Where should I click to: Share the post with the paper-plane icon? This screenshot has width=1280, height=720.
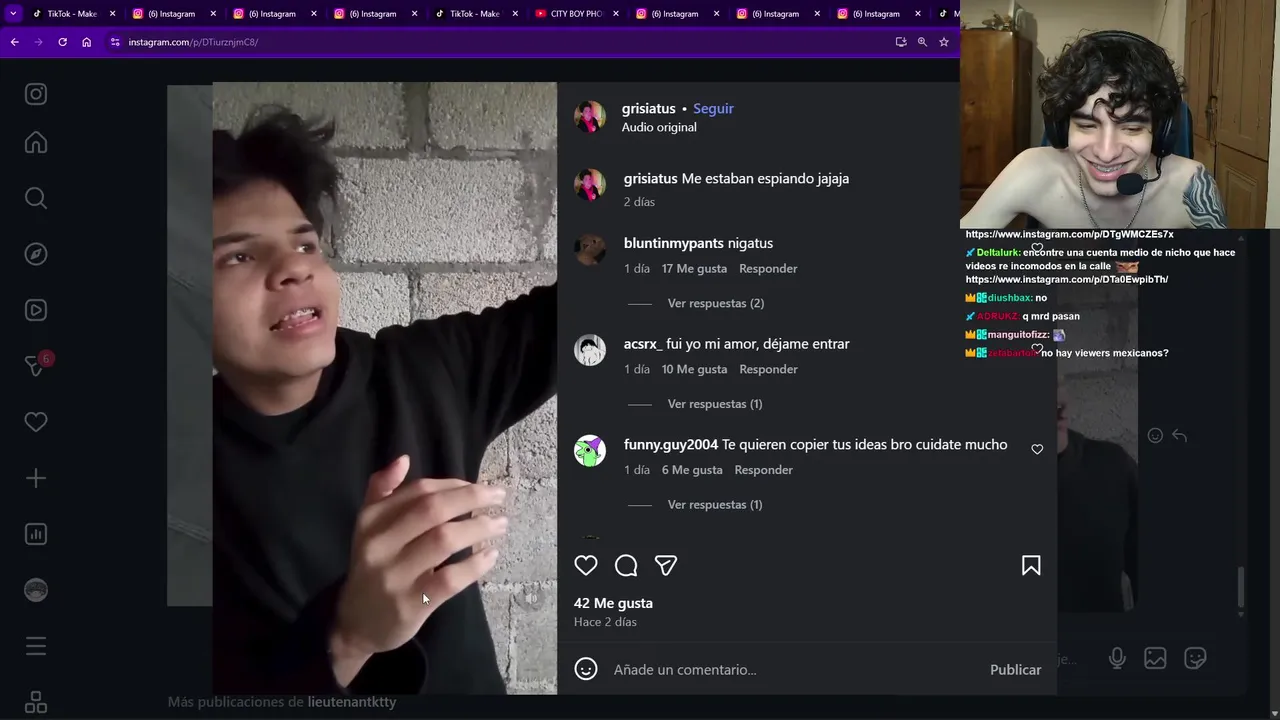[666, 566]
